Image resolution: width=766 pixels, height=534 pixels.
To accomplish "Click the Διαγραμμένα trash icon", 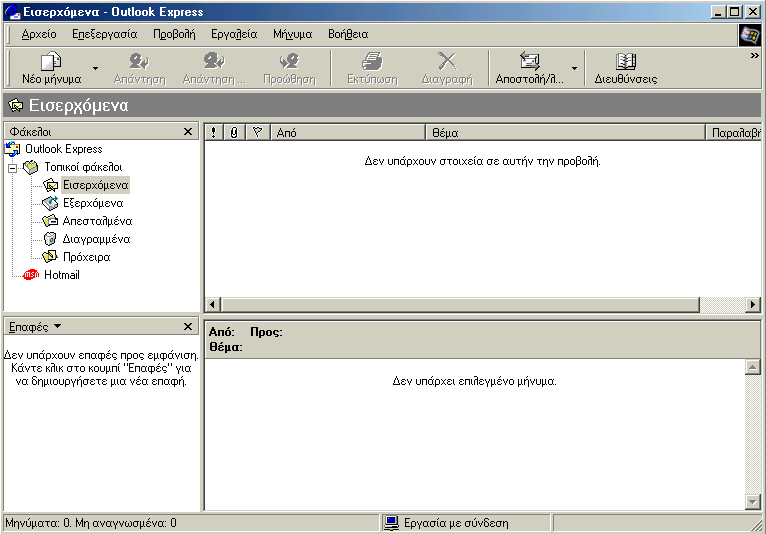I will [x=50, y=239].
